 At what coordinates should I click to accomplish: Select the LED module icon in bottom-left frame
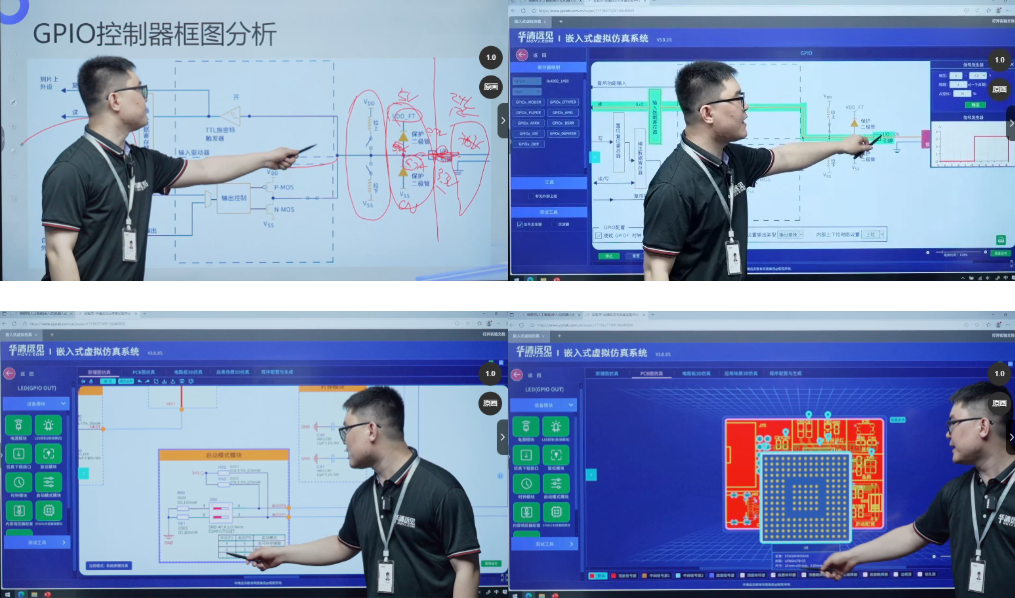(48, 426)
